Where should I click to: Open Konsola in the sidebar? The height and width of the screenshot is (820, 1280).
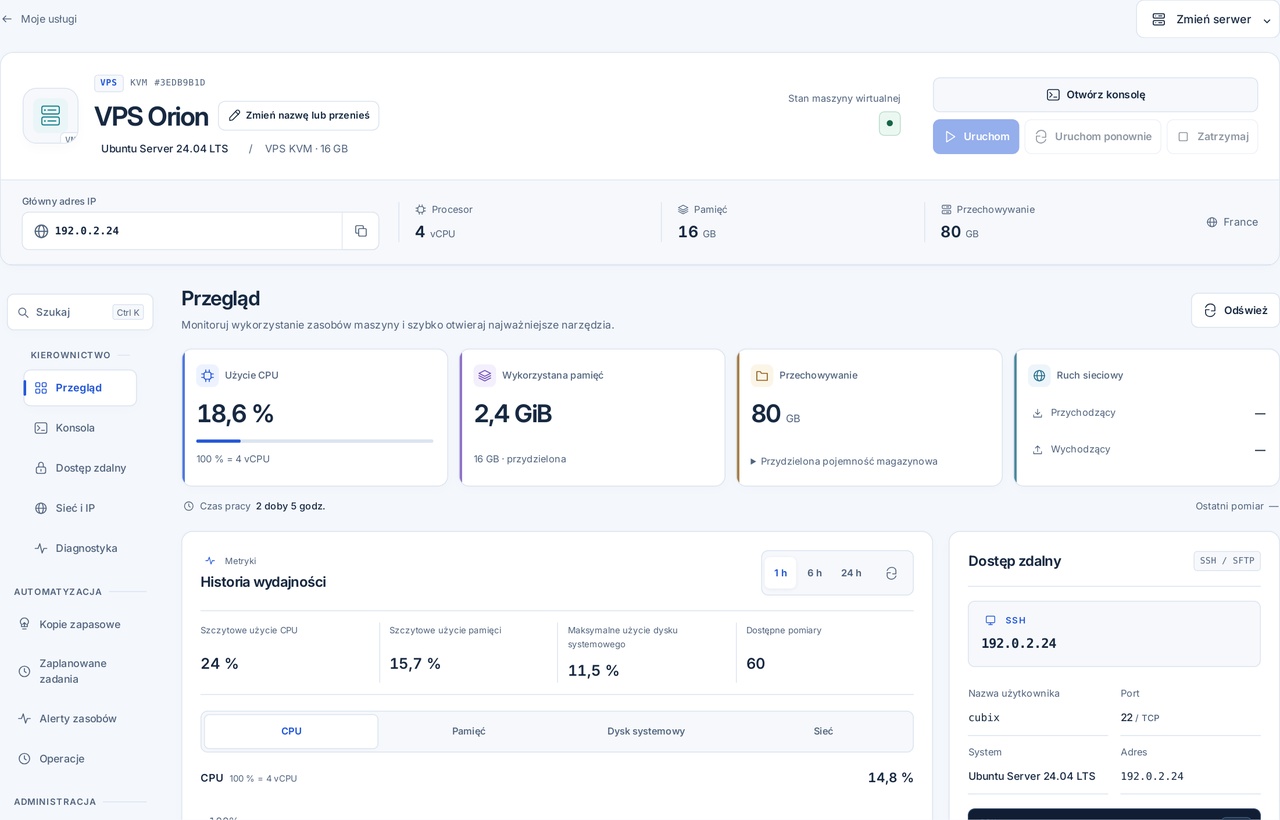point(80,428)
